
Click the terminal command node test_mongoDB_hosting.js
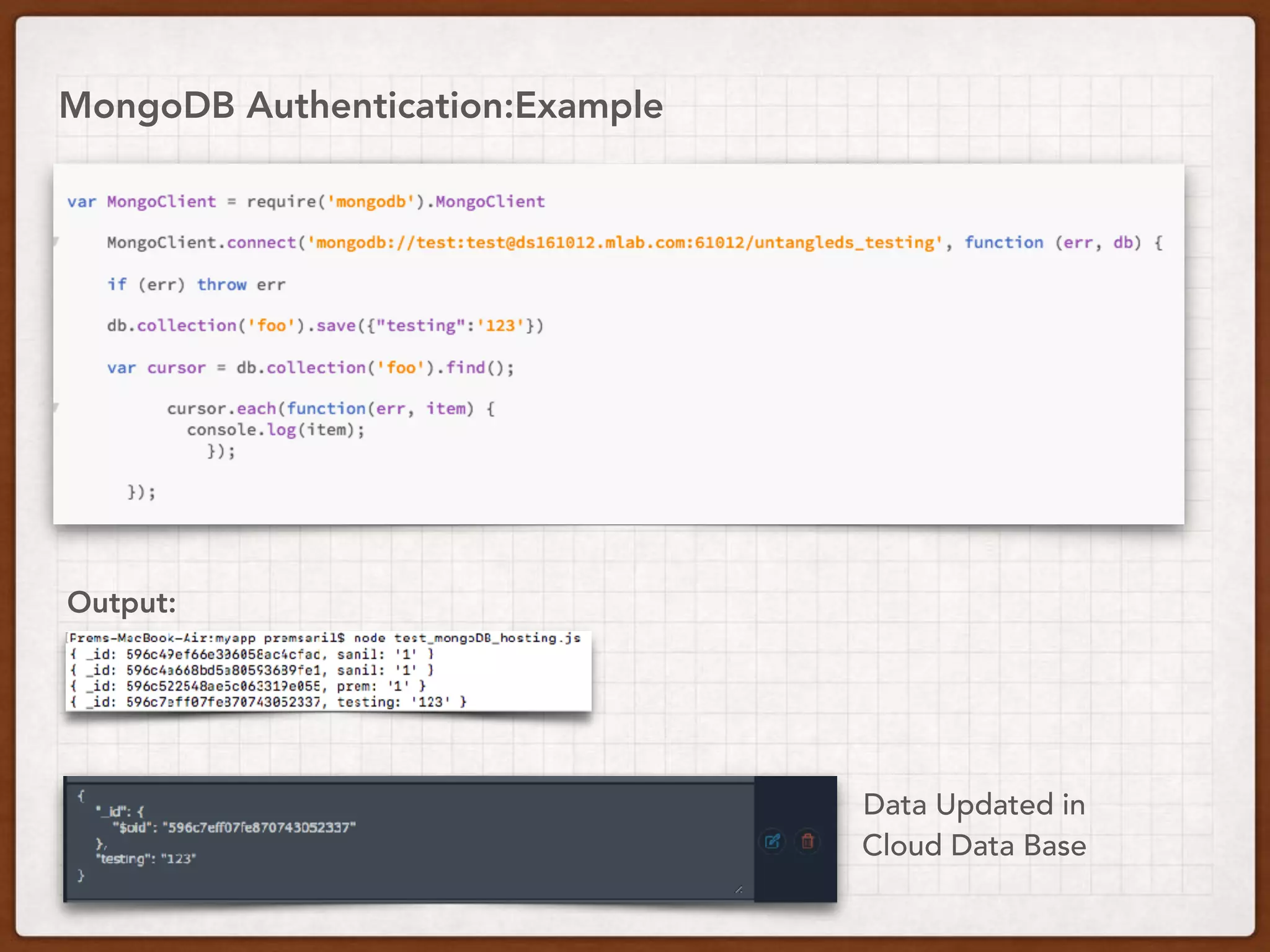pyautogui.click(x=467, y=638)
